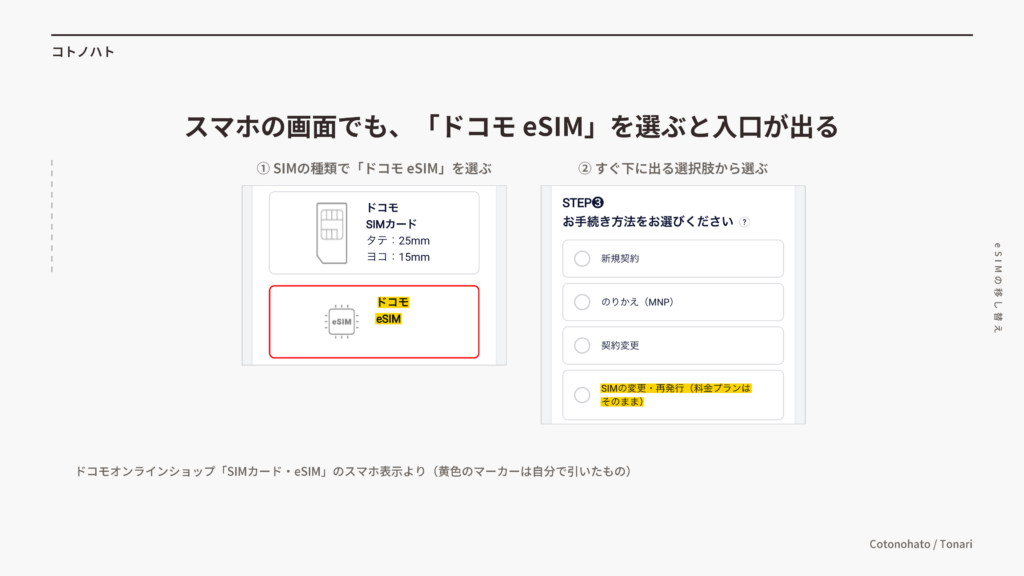Click the のりかえ（MNP）option label
Screen dimensions: 1024x576
pyautogui.click(x=637, y=302)
